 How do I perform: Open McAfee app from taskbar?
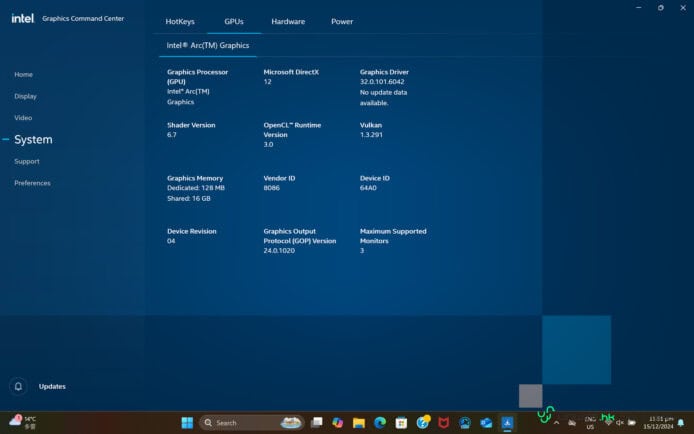click(443, 423)
